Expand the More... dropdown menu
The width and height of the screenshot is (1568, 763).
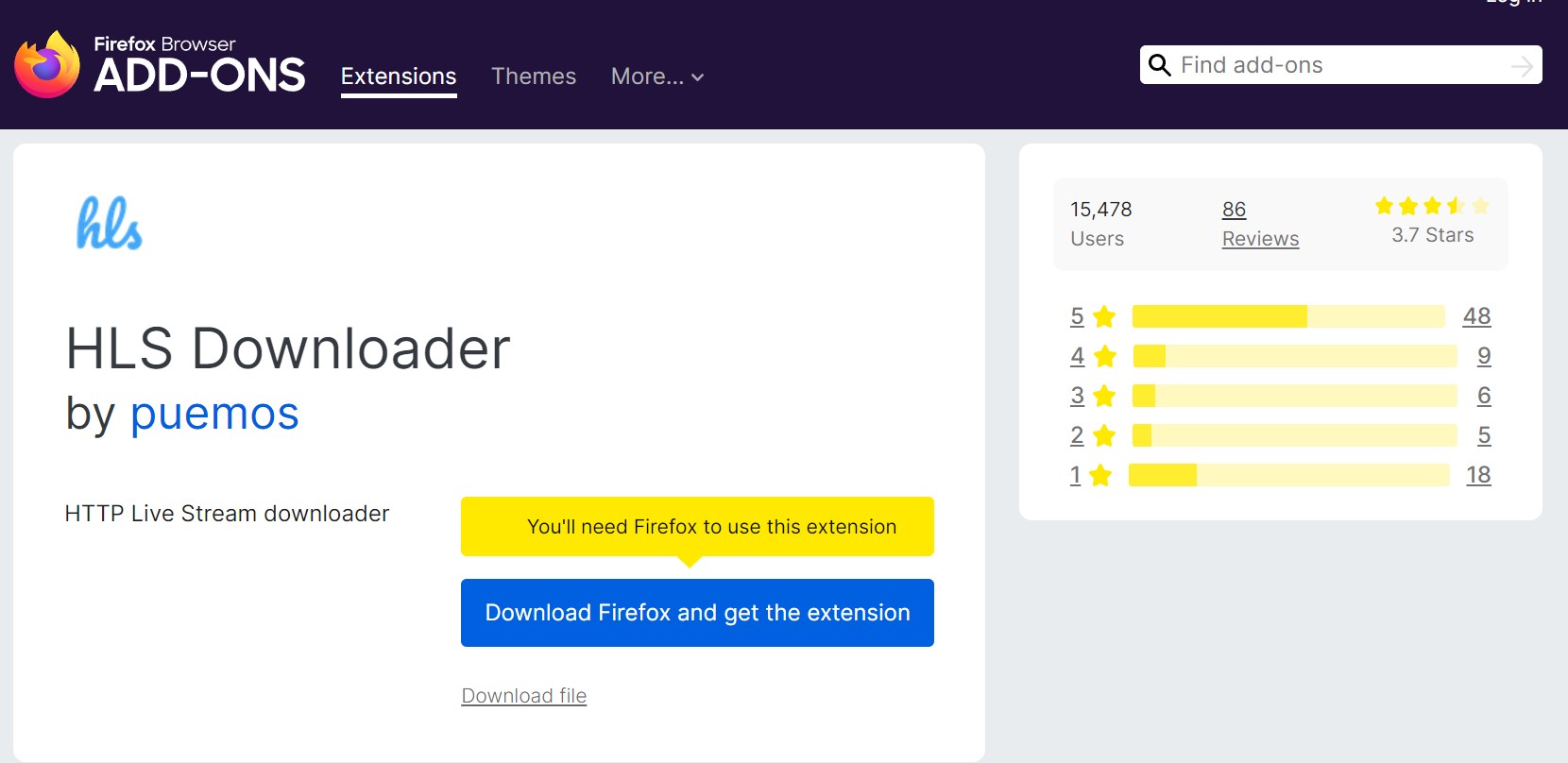click(x=657, y=76)
